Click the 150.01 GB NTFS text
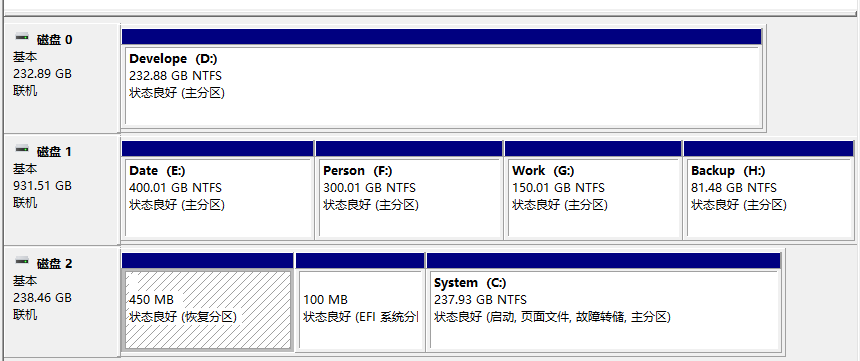860x361 pixels. click(x=558, y=188)
